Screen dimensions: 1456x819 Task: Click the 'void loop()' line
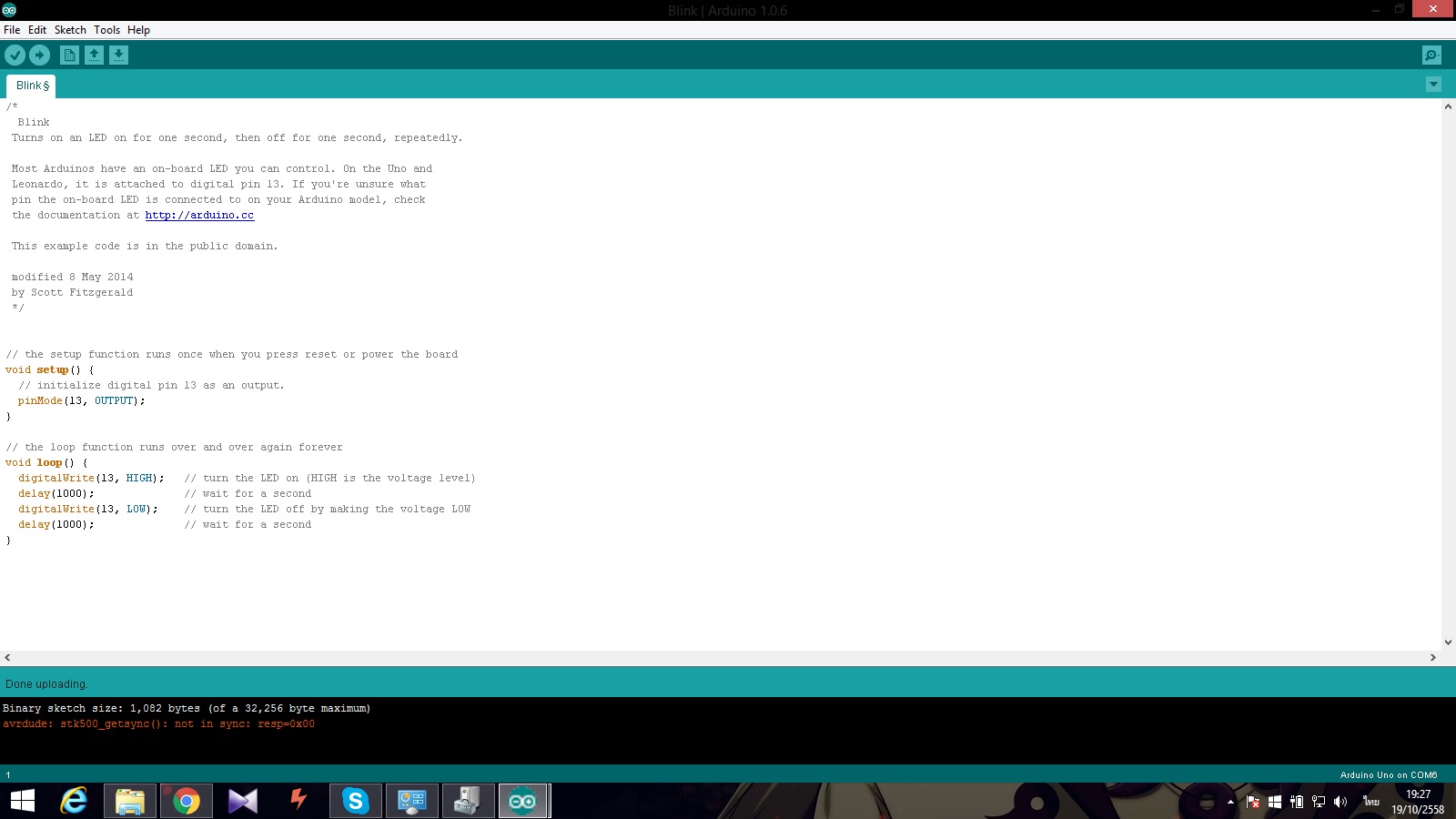46,463
